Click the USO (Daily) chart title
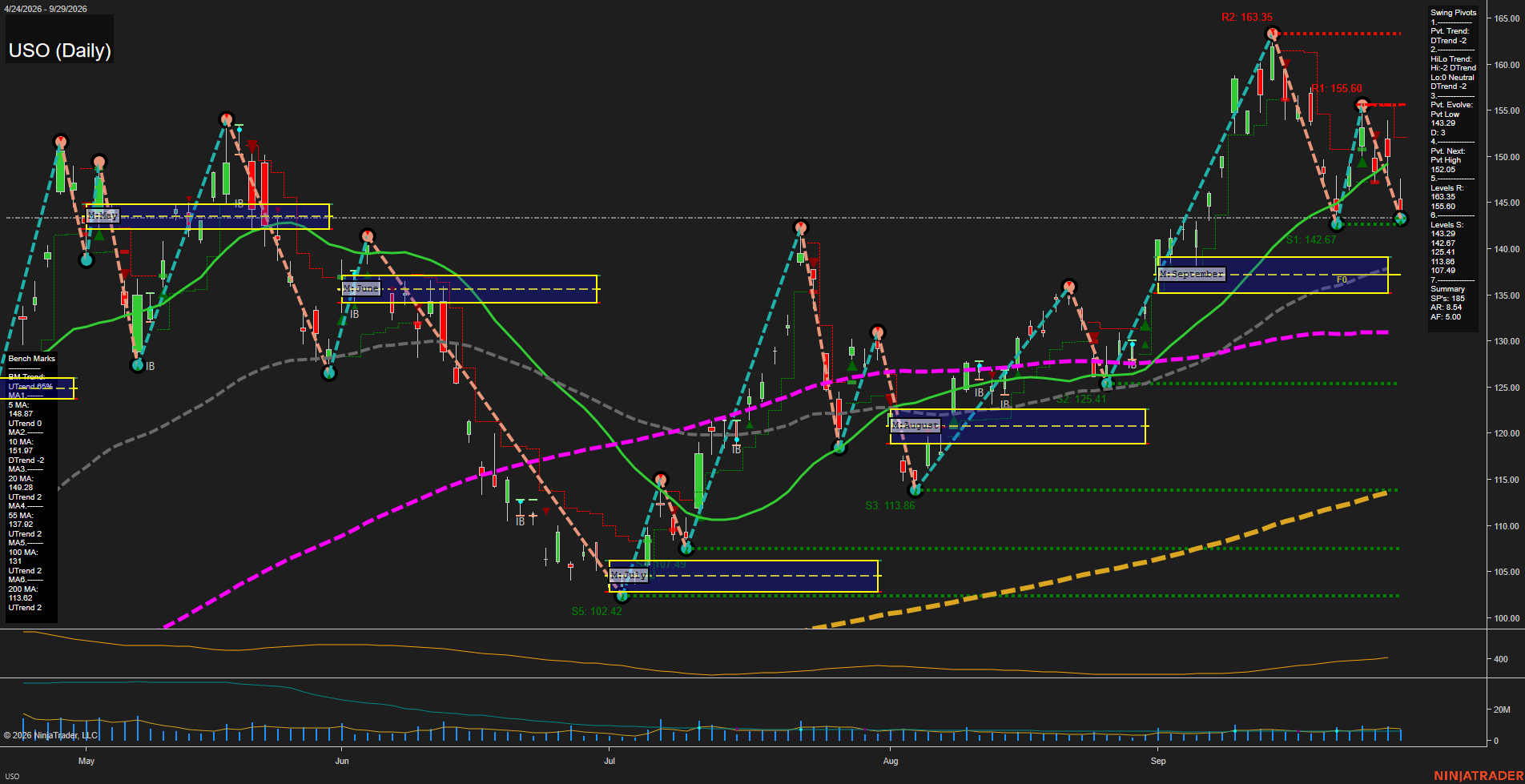The image size is (1525, 784). coord(60,50)
